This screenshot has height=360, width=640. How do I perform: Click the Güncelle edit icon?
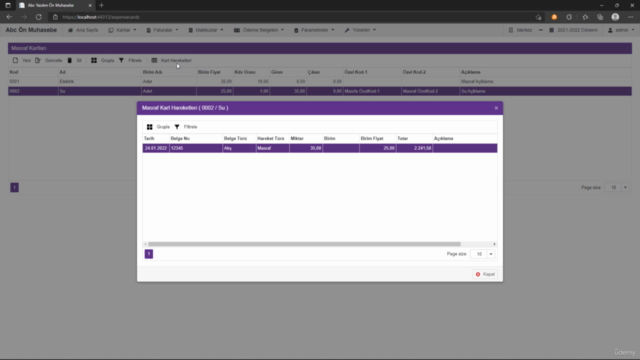point(38,60)
